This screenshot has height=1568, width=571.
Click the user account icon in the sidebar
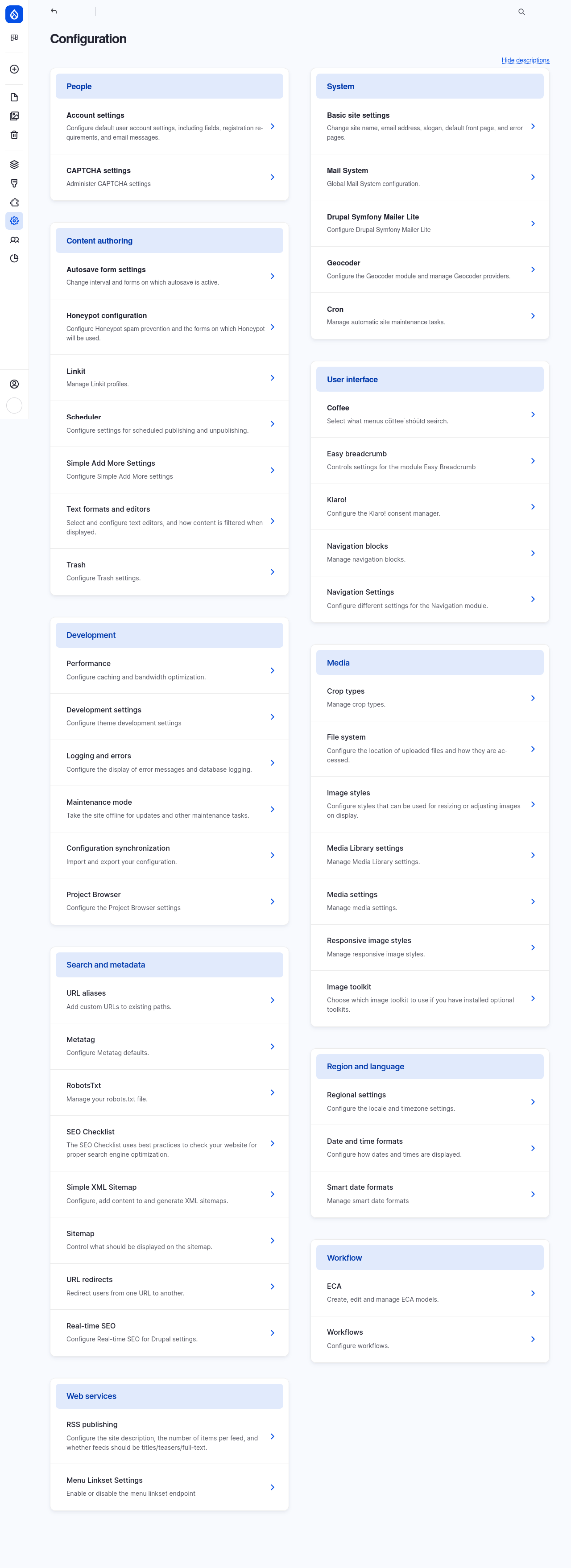coord(14,384)
